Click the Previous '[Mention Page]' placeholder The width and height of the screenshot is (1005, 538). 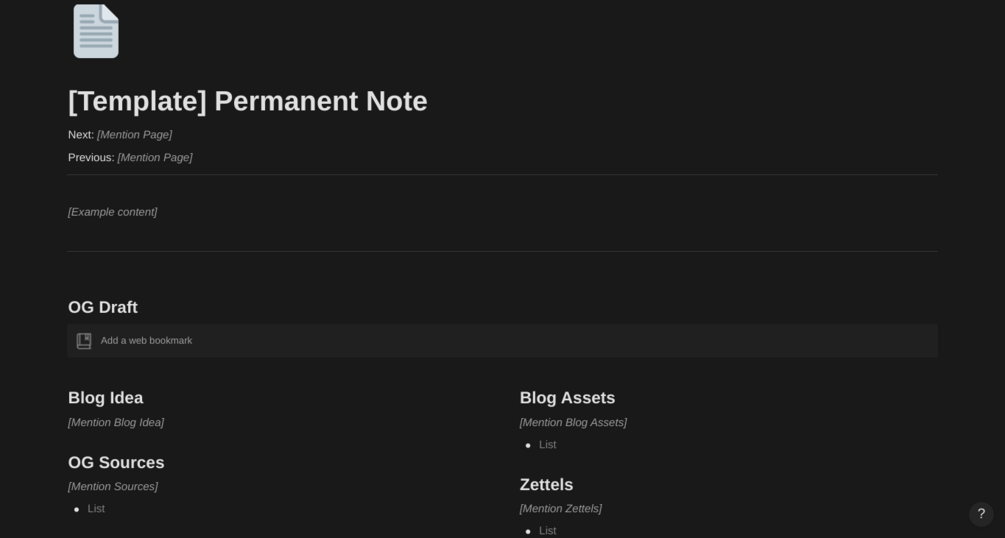coord(155,158)
